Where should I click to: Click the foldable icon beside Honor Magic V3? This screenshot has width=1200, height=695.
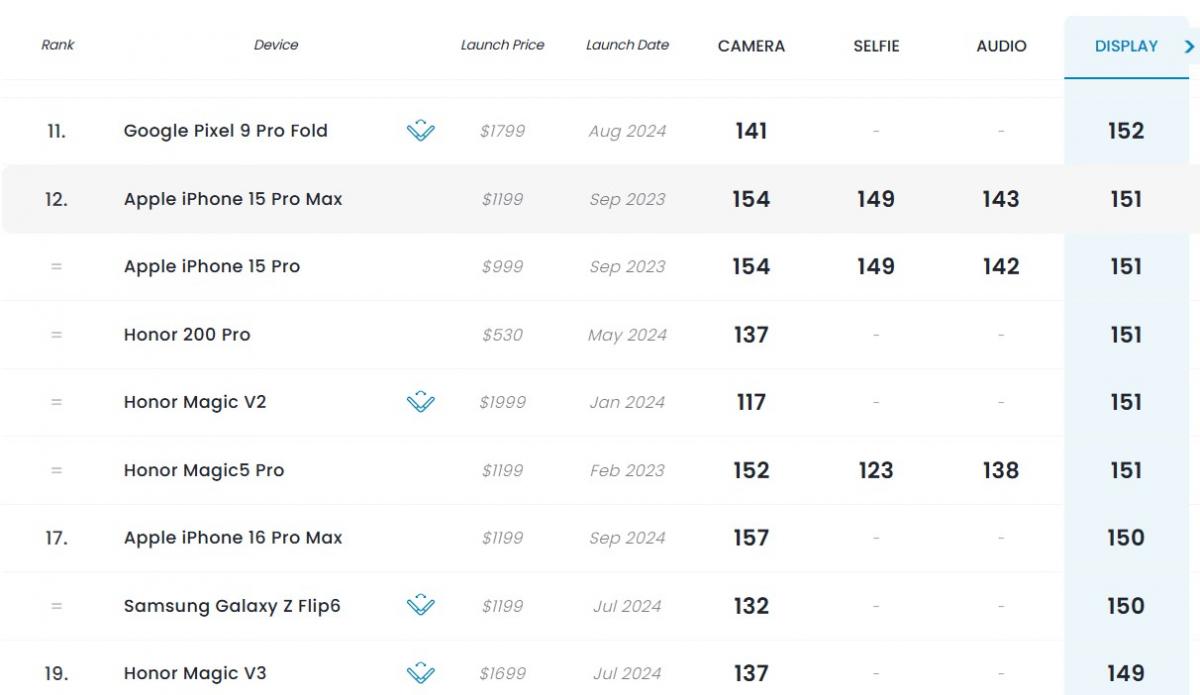[421, 673]
